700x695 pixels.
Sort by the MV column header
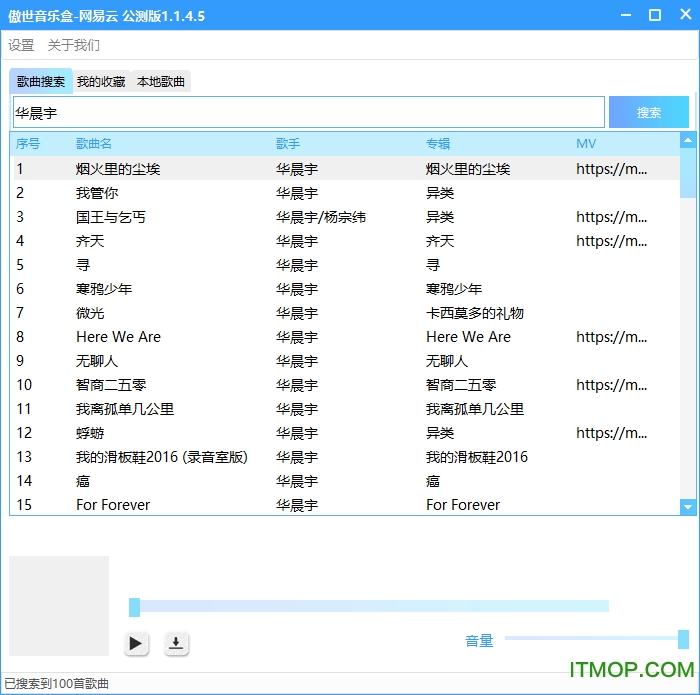pyautogui.click(x=586, y=144)
